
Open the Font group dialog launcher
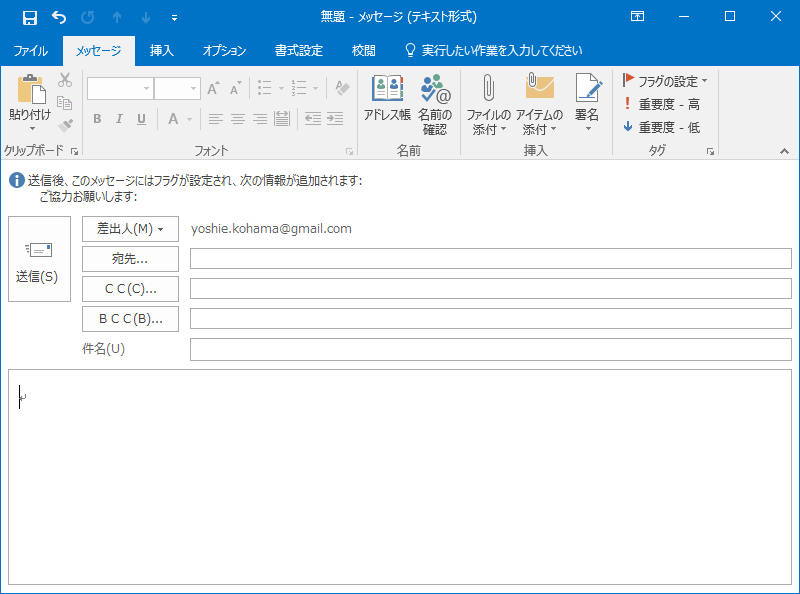pyautogui.click(x=349, y=152)
